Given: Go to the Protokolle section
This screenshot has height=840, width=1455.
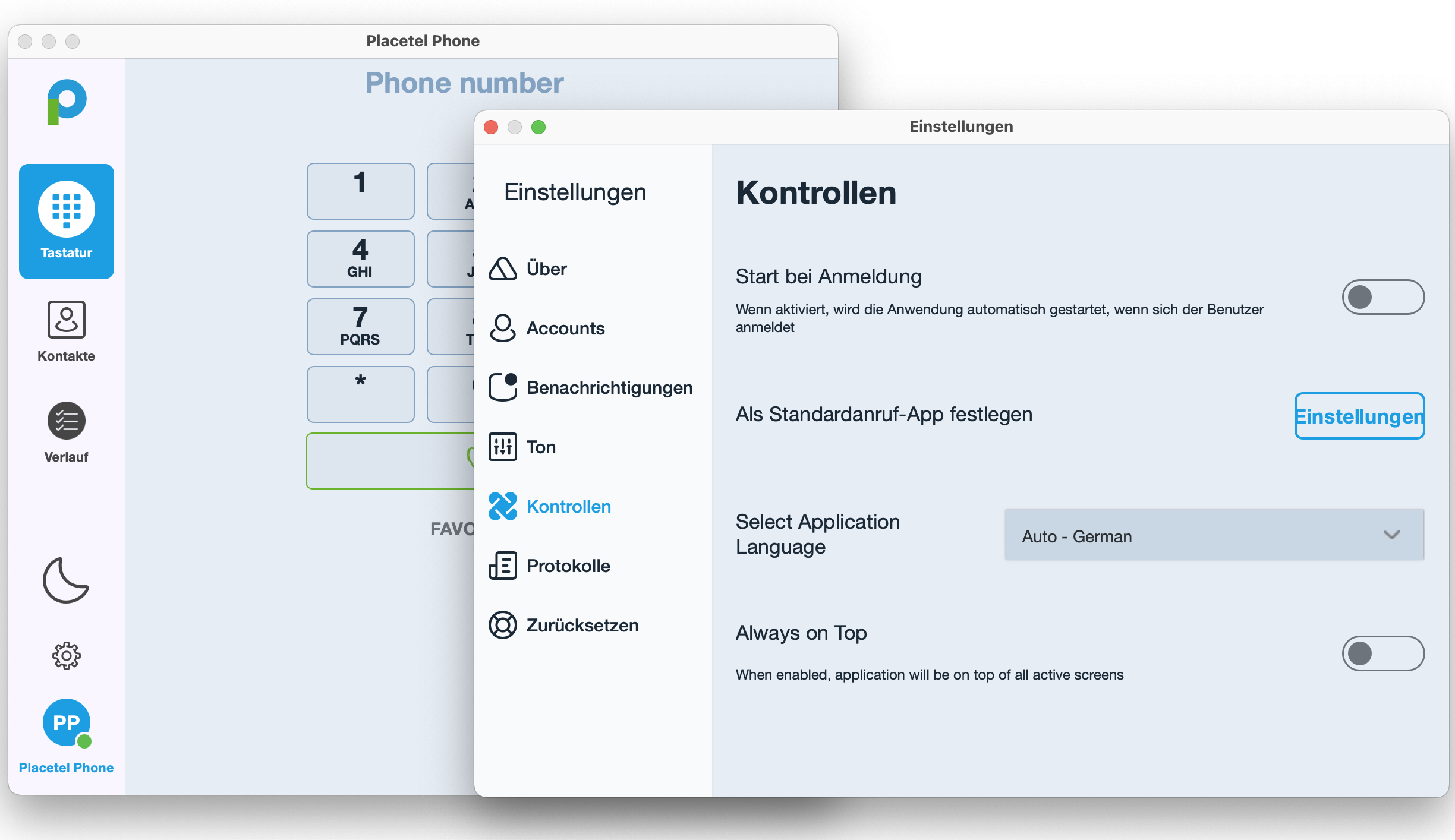Looking at the screenshot, I should coord(568,566).
